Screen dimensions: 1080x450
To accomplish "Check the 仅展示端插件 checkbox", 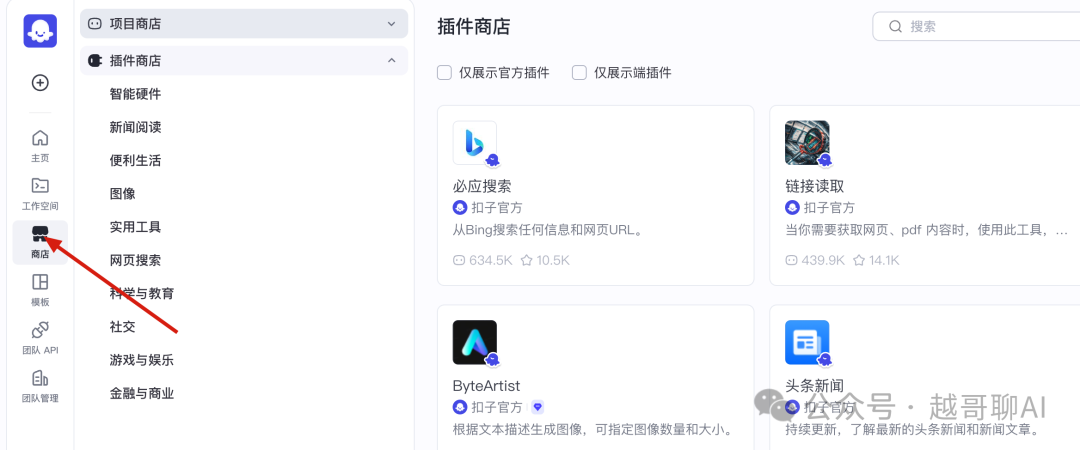I will pyautogui.click(x=579, y=72).
